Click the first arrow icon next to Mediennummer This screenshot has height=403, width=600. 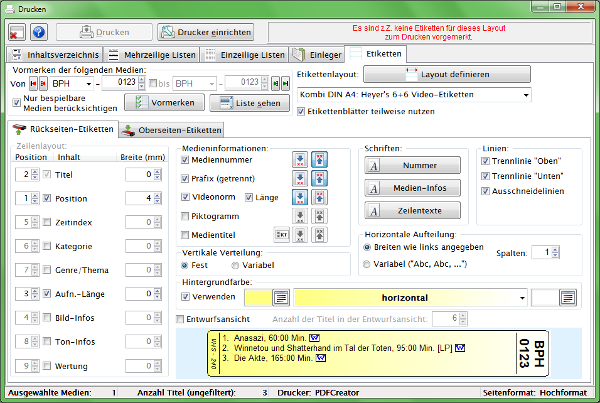[x=299, y=160]
